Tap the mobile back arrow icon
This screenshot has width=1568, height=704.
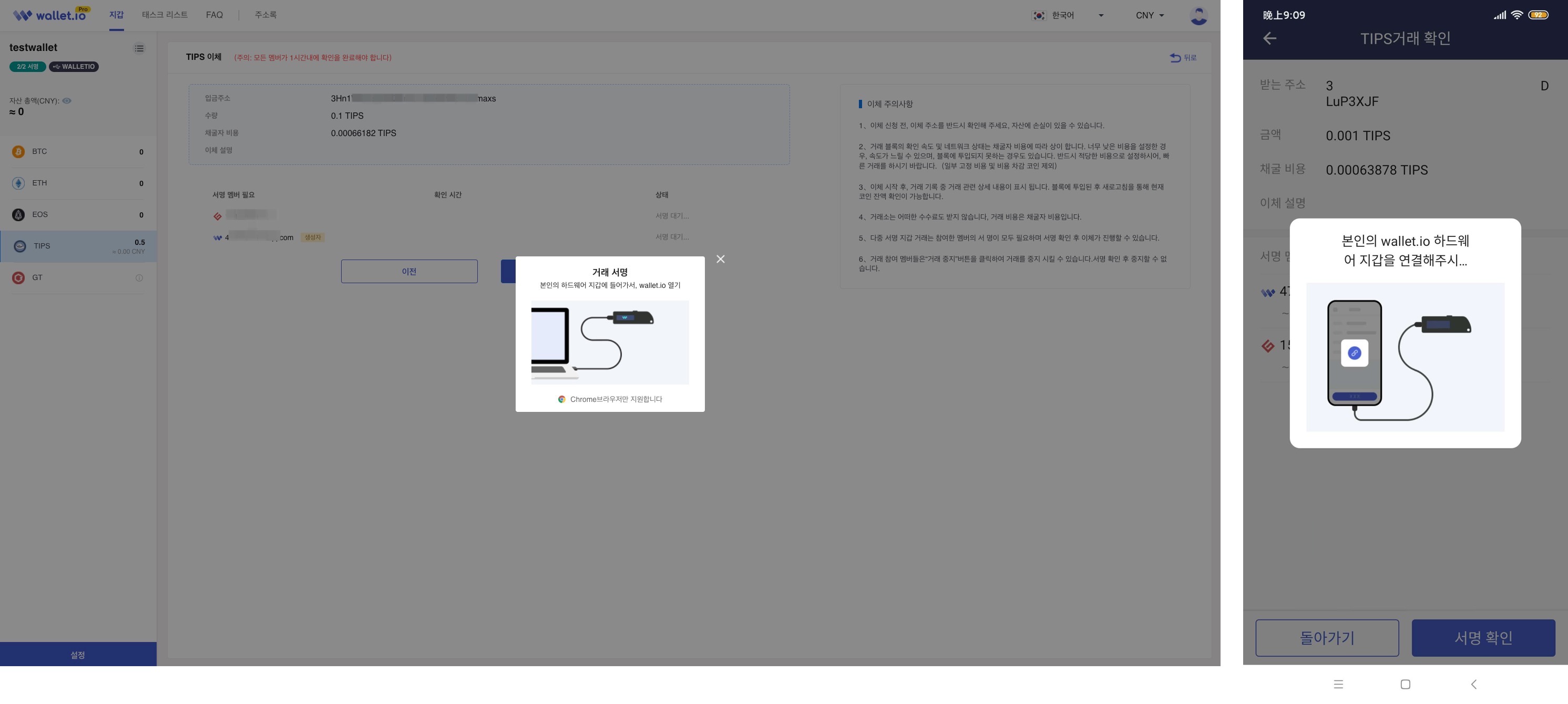(1269, 39)
